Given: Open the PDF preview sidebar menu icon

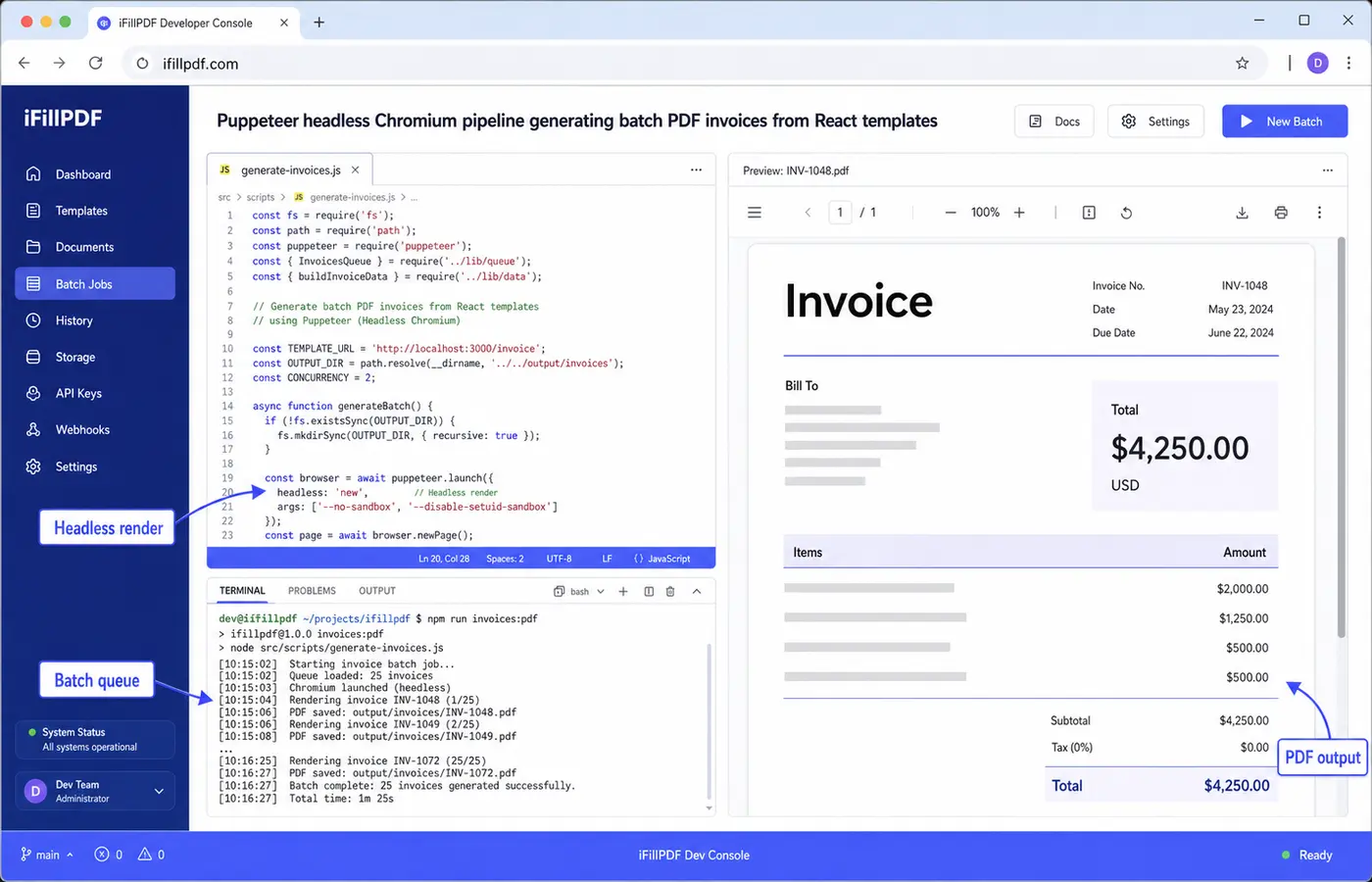Looking at the screenshot, I should click(755, 213).
